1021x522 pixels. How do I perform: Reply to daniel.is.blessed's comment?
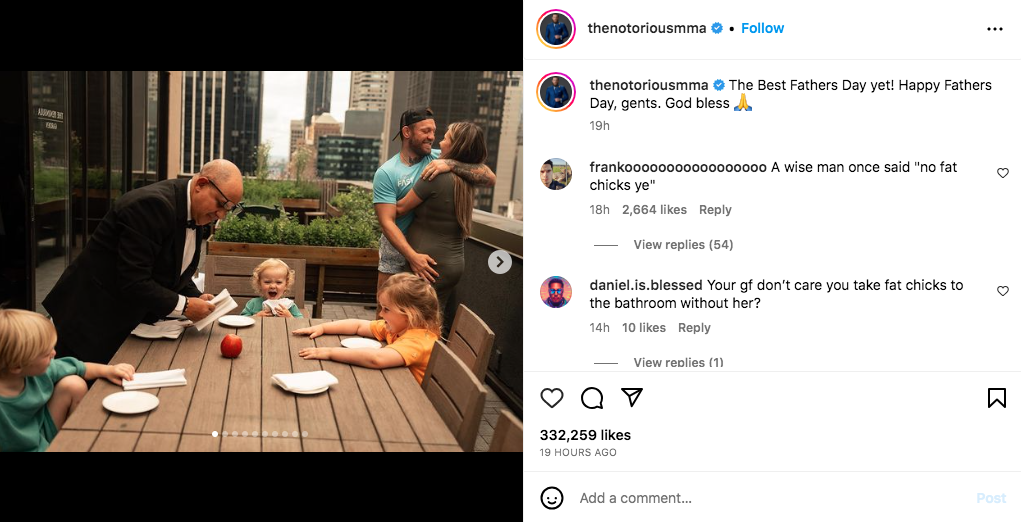coord(694,328)
